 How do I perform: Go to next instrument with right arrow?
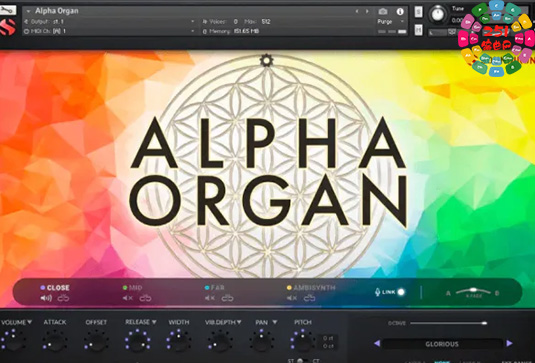pos(367,11)
